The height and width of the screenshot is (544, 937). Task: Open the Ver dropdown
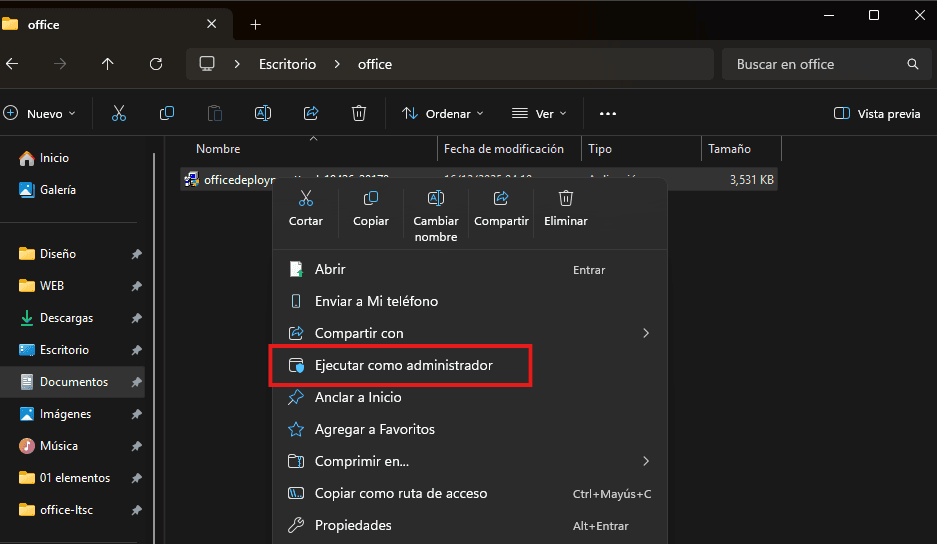click(539, 114)
